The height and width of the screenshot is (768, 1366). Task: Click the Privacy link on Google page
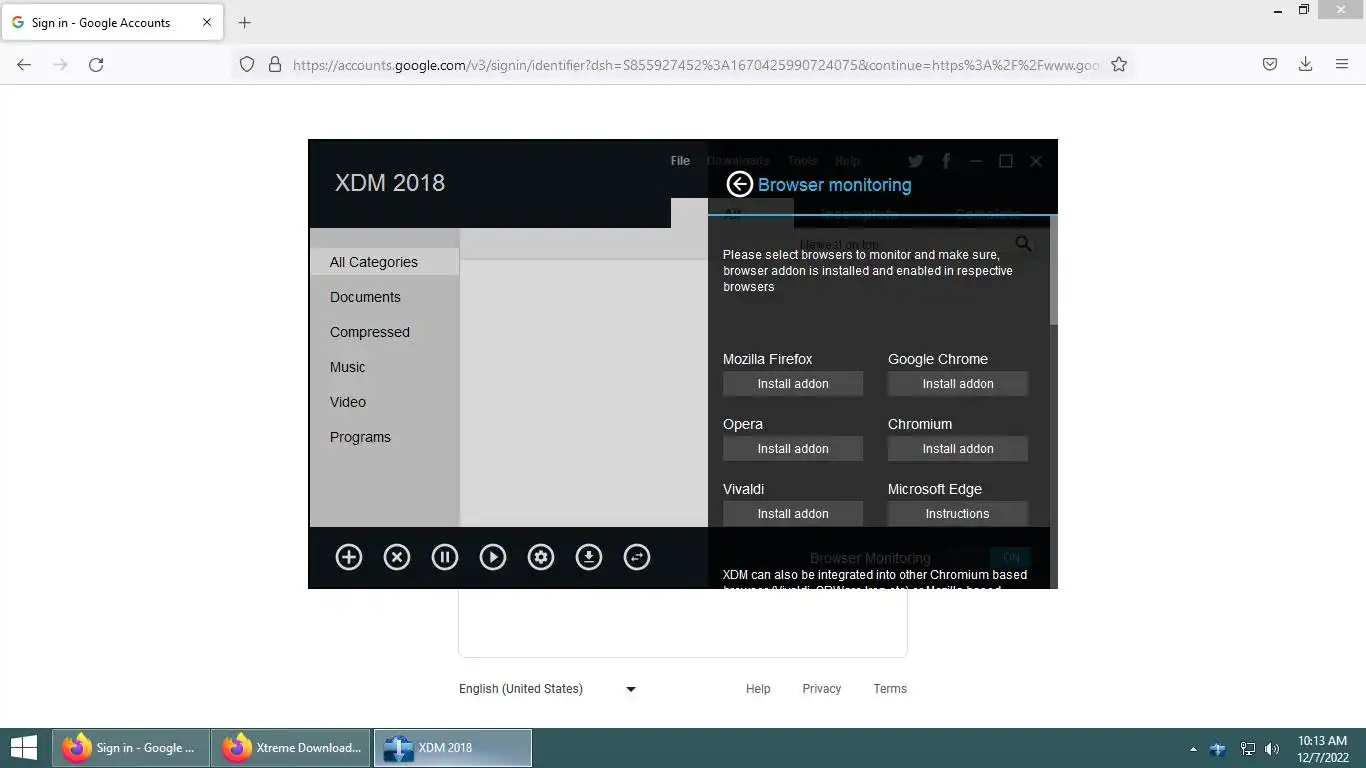821,688
